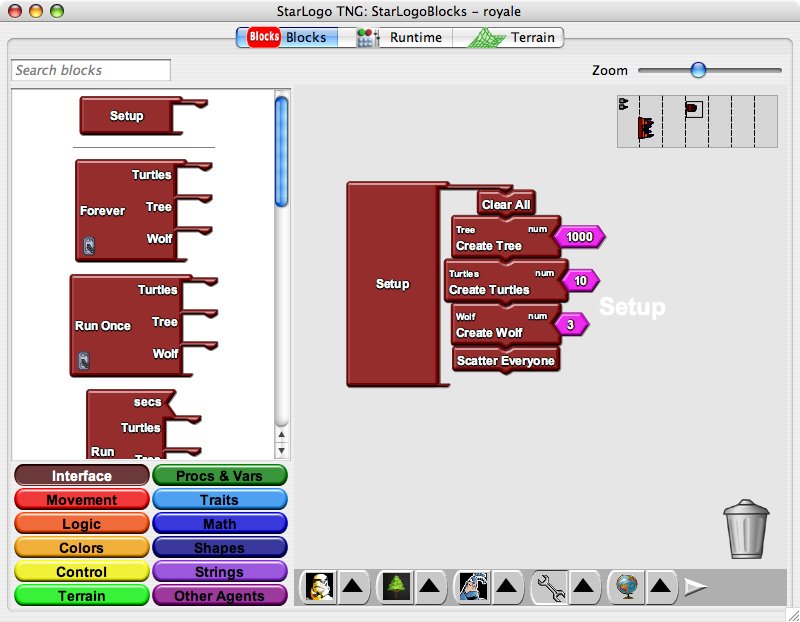Click the palette scroll up arrow
The width and height of the screenshot is (800, 622).
281,434
